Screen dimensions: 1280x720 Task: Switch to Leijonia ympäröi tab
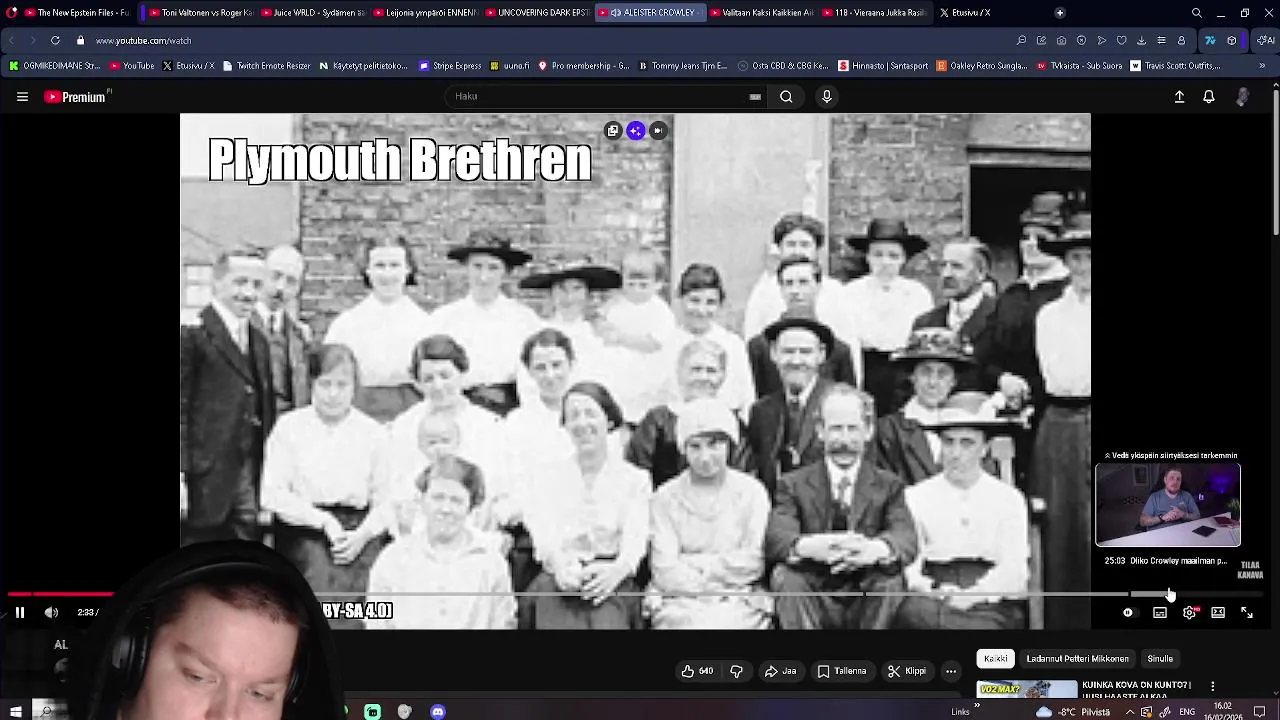click(x=424, y=13)
